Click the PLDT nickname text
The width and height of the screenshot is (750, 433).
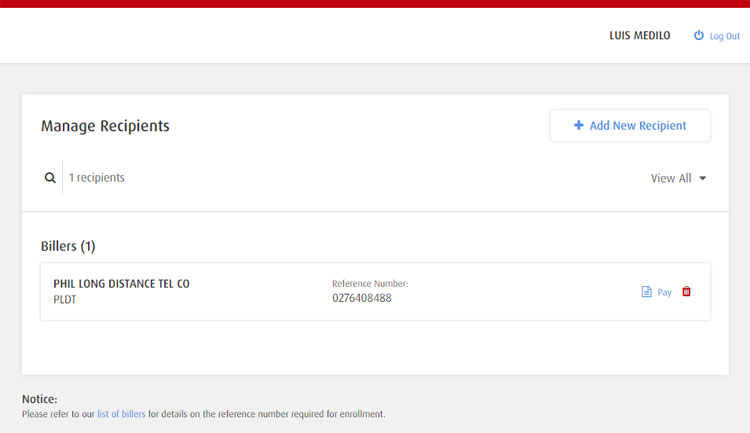65,300
